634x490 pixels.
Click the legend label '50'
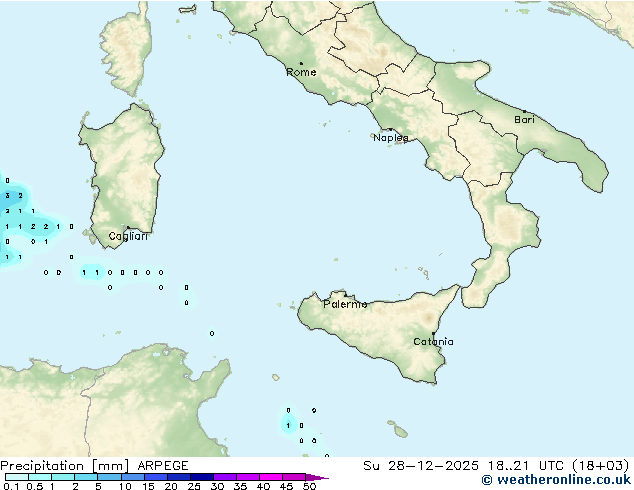point(310,486)
